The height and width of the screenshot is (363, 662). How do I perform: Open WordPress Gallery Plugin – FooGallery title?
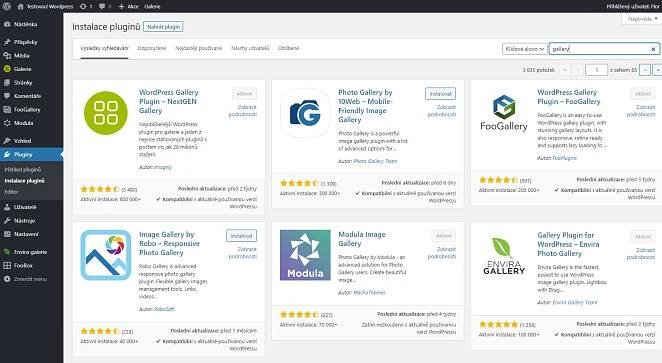point(569,97)
